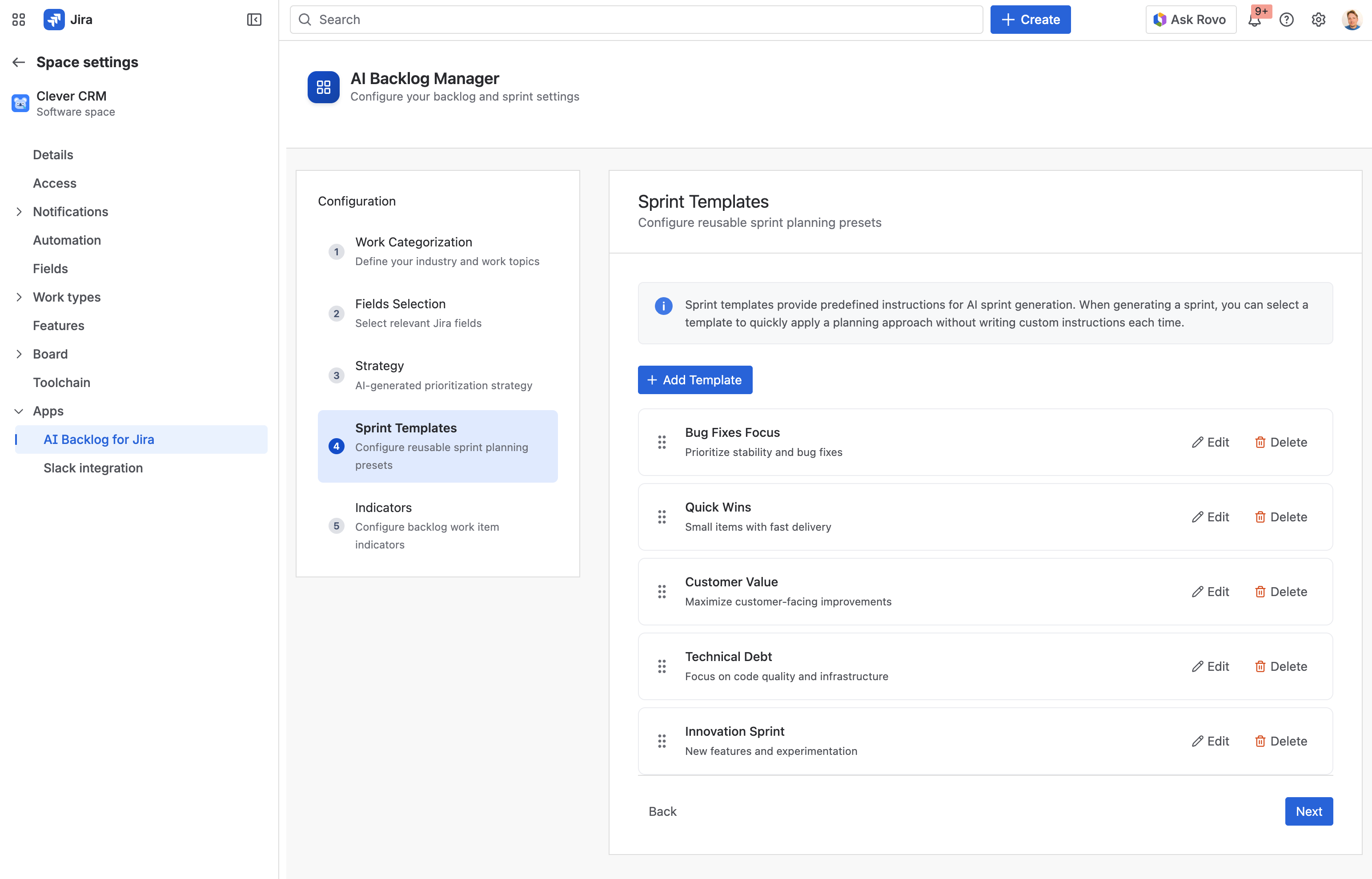Open the settings gear icon
The height and width of the screenshot is (879, 1372).
[1318, 20]
